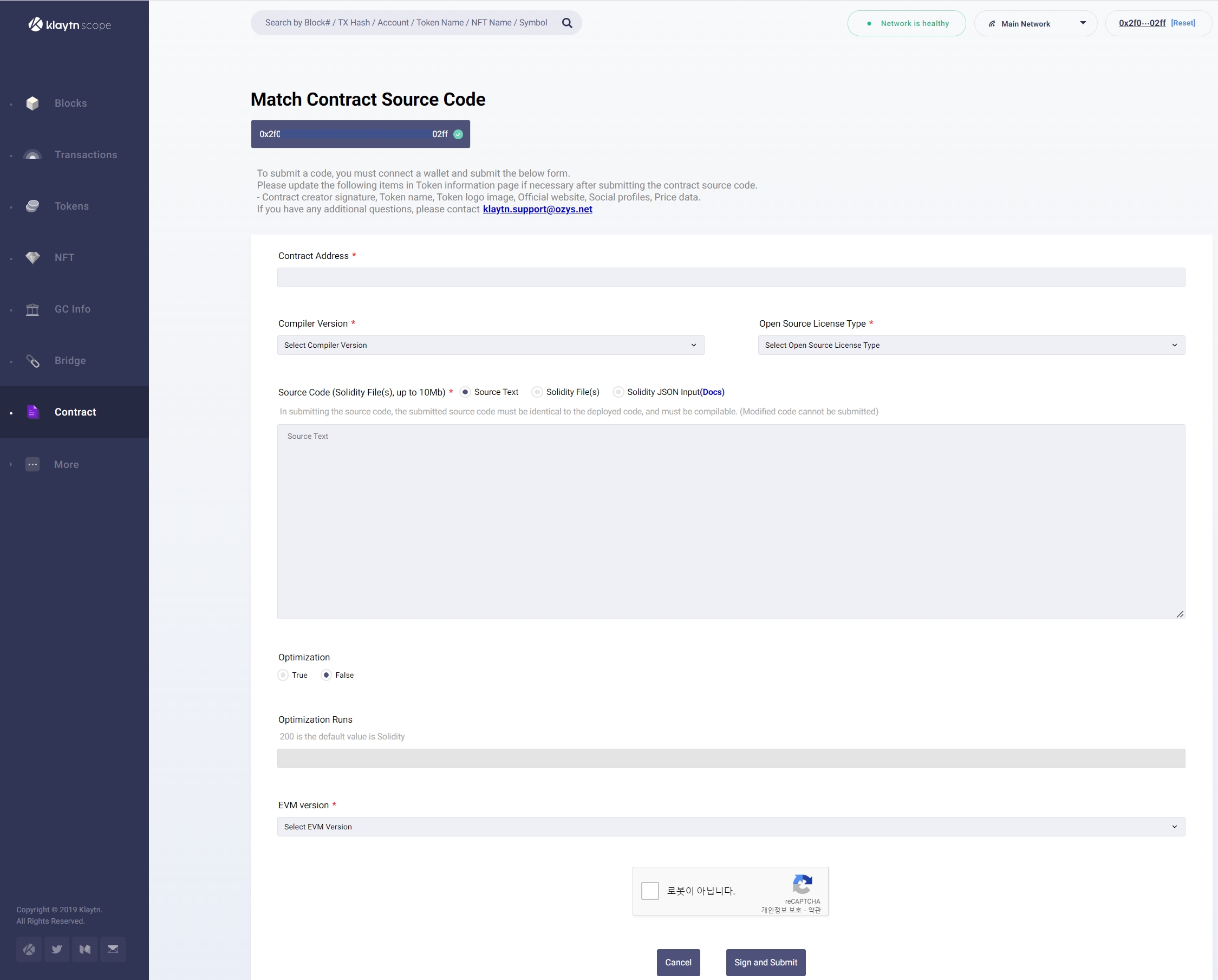Click into the Contract Address input field
1218x980 pixels.
click(x=731, y=277)
